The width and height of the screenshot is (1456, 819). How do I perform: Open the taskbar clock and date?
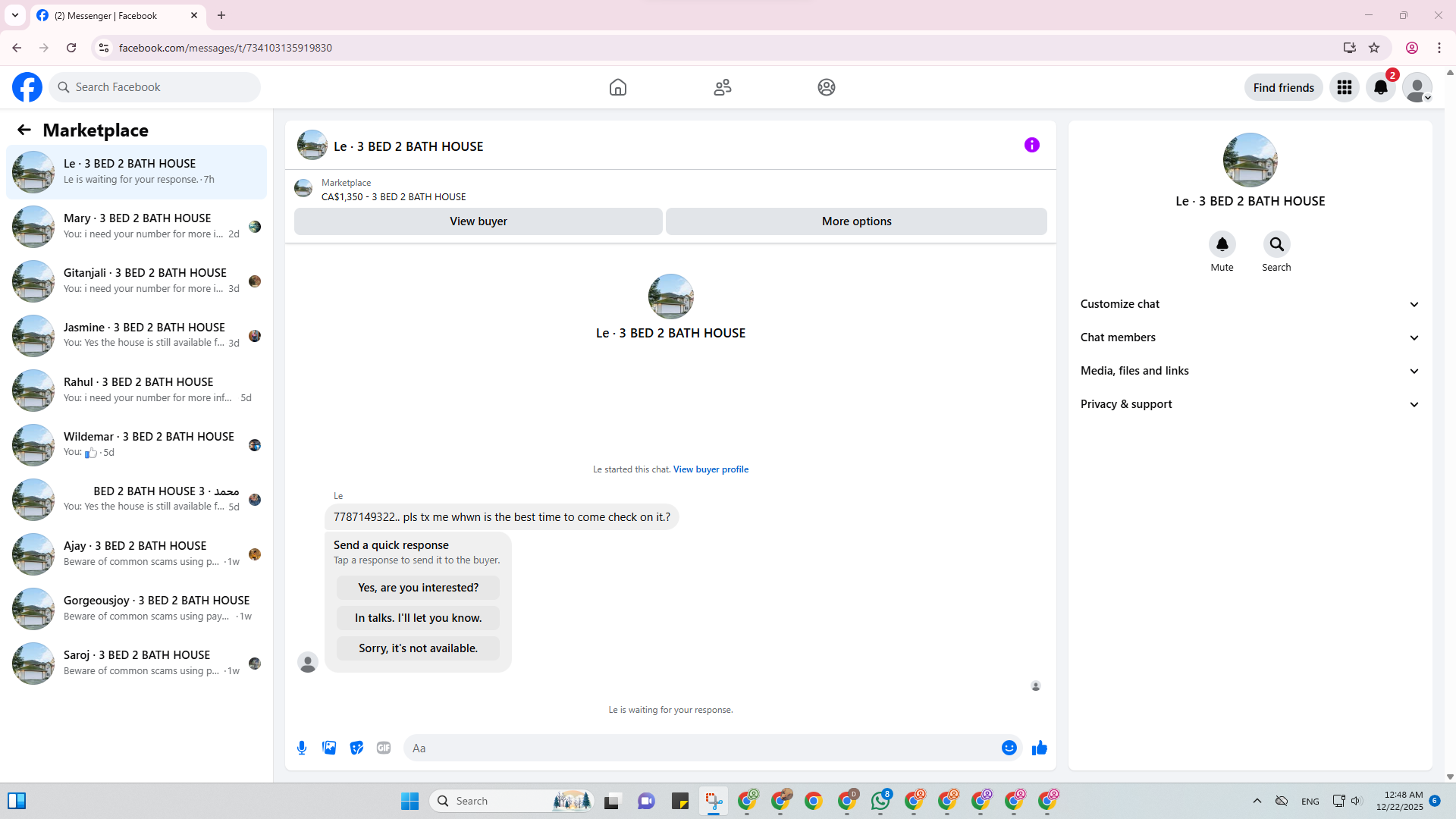tap(1400, 801)
